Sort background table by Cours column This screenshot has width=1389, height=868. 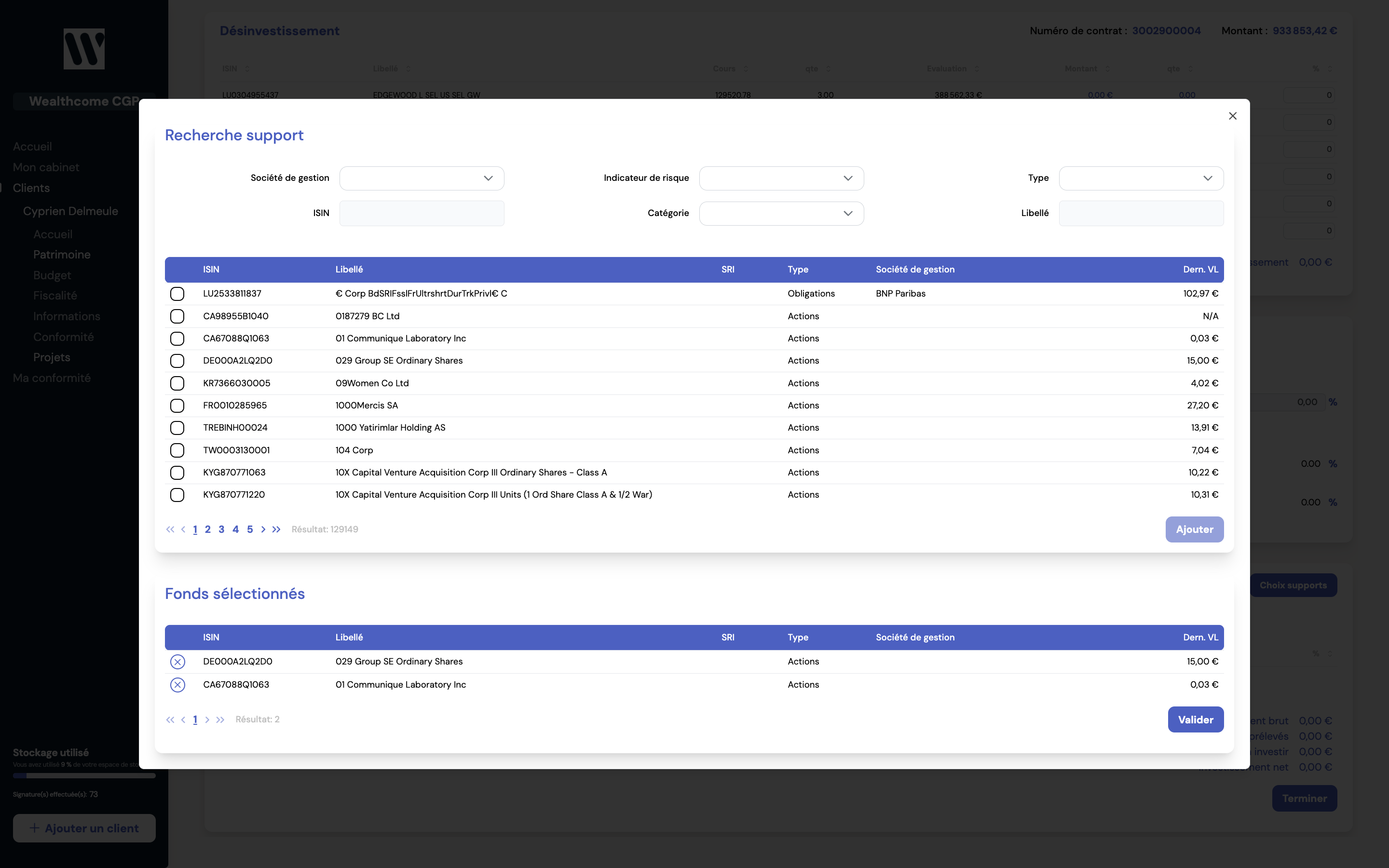[x=731, y=69]
